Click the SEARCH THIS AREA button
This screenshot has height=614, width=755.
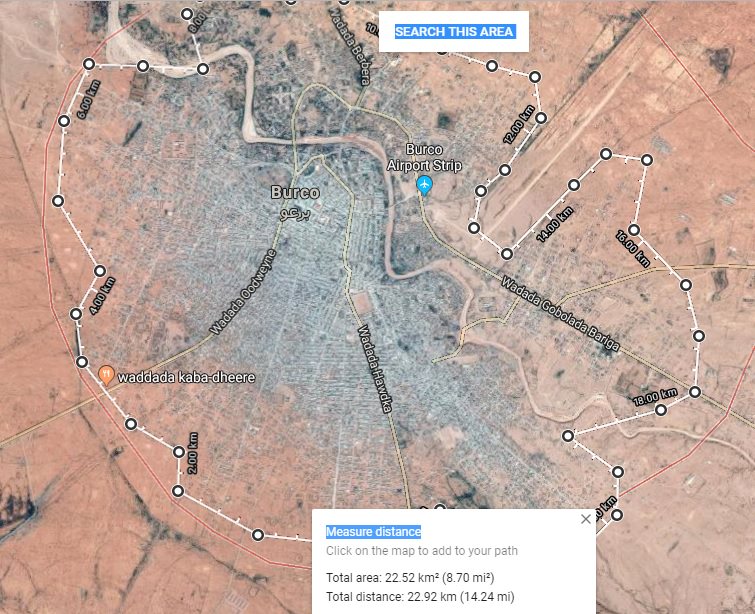pyautogui.click(x=454, y=32)
